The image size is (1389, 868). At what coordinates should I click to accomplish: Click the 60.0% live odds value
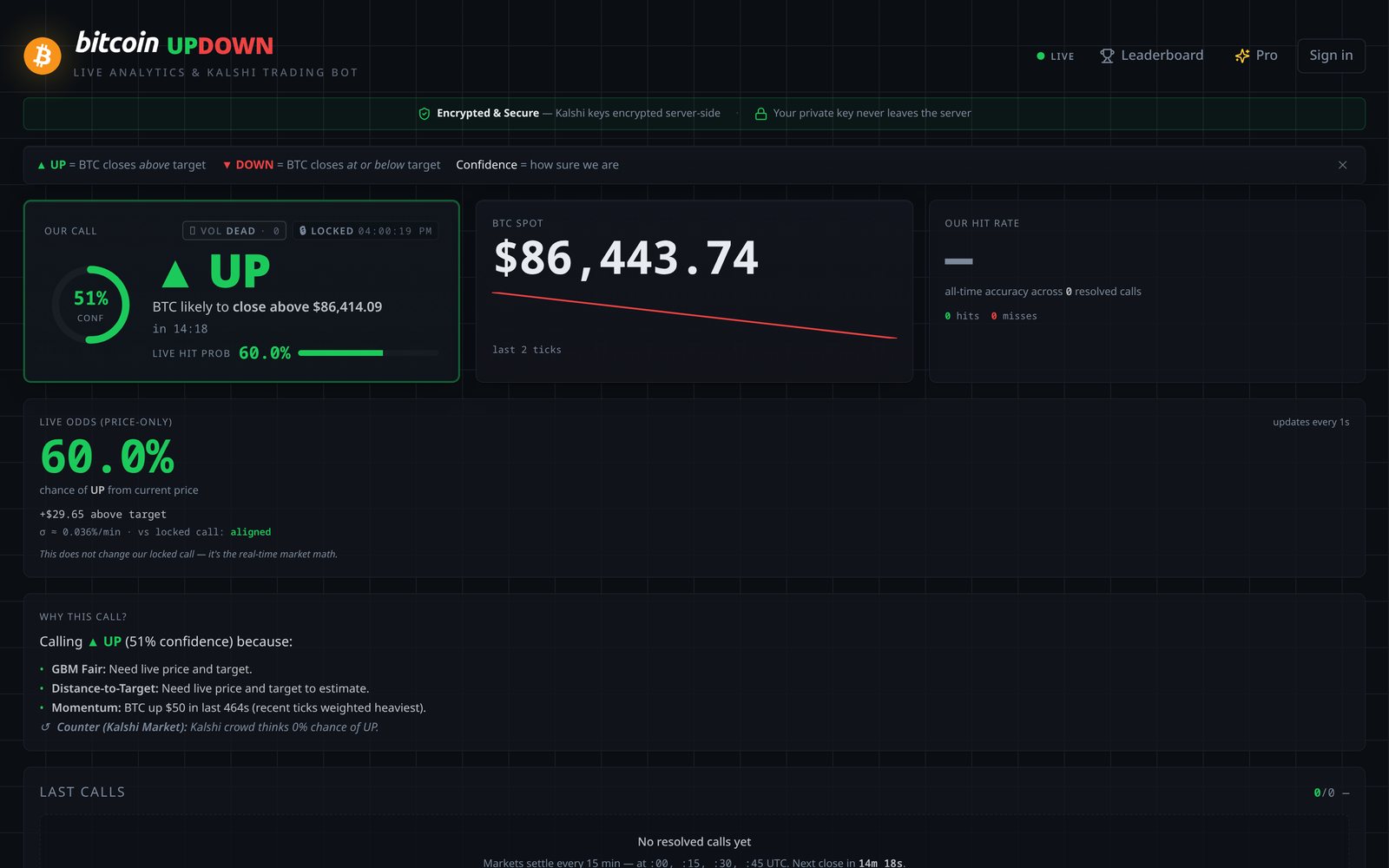tap(107, 457)
